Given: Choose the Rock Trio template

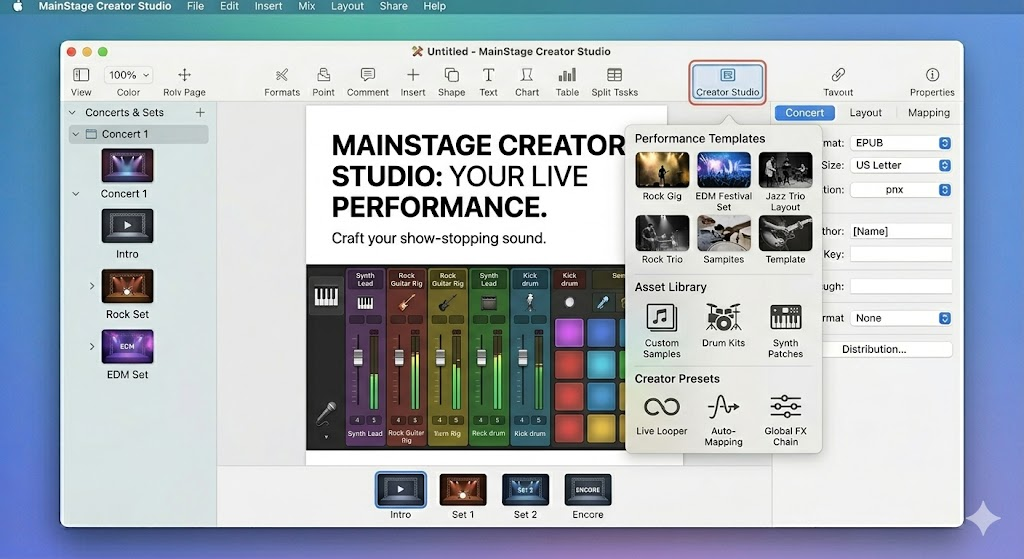Looking at the screenshot, I should pyautogui.click(x=662, y=233).
